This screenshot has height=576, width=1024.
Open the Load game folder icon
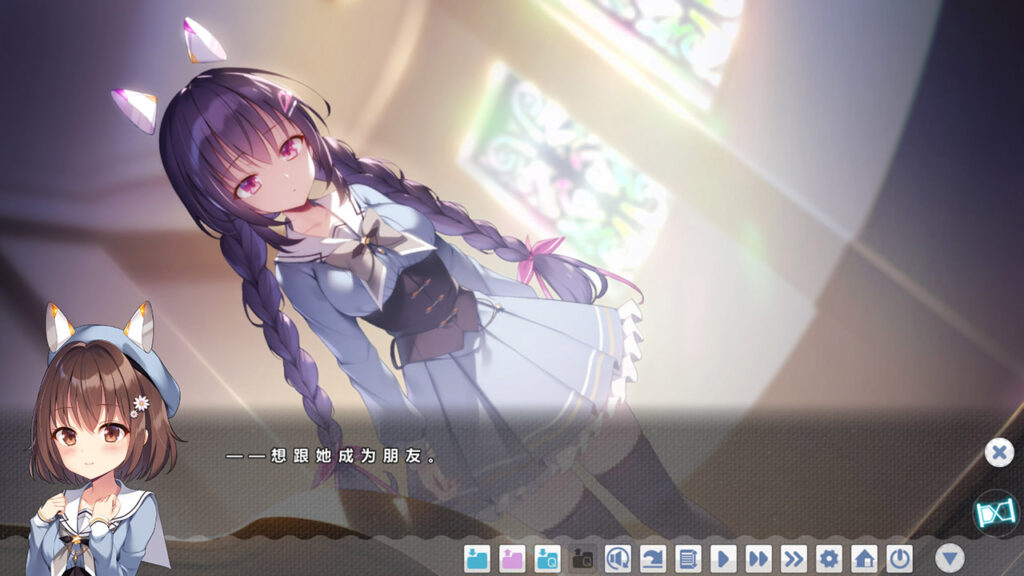pyautogui.click(x=512, y=558)
